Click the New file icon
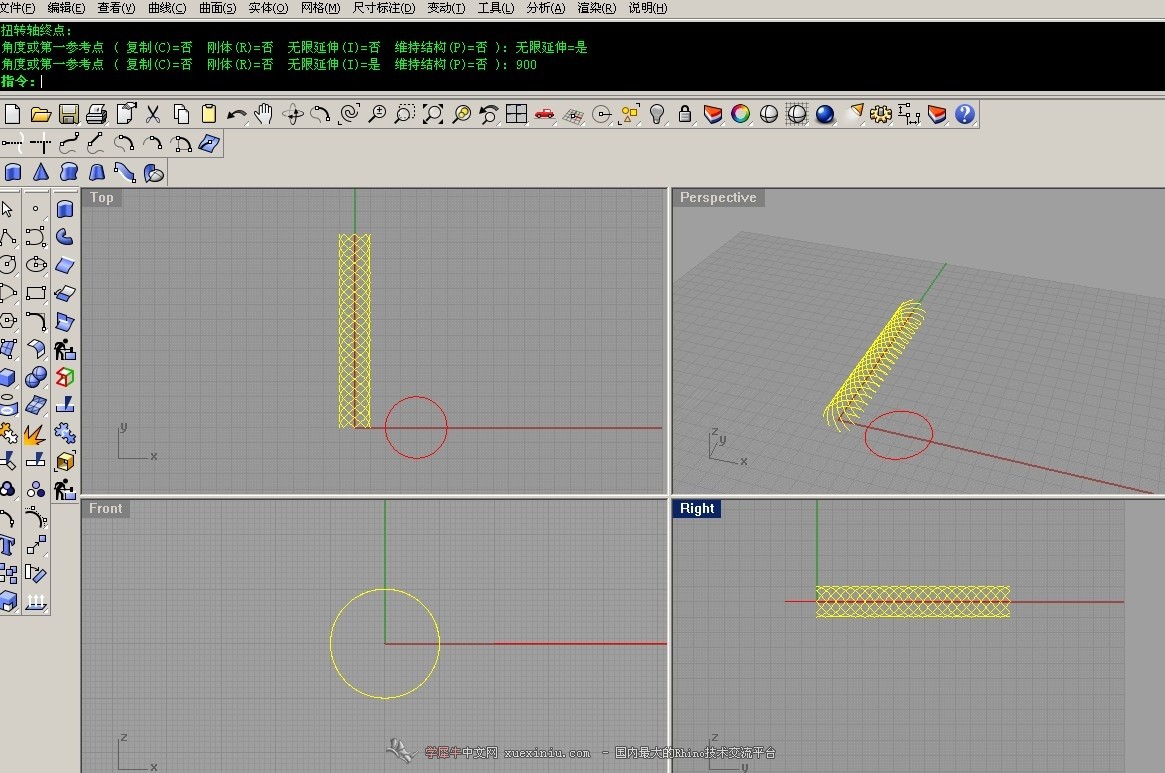 (x=13, y=114)
